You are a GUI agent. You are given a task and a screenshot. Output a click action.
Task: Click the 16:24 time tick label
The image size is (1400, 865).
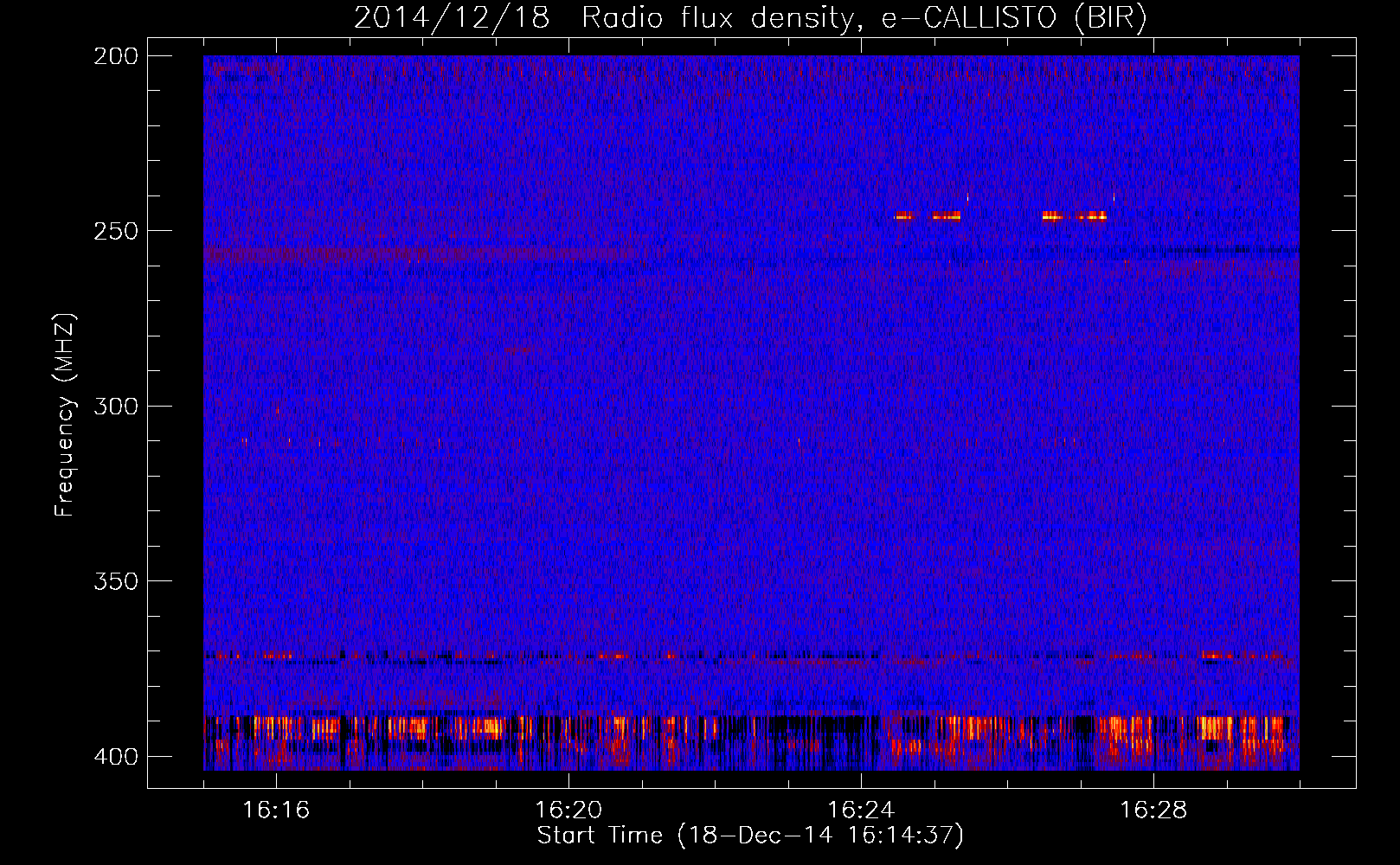point(861,810)
